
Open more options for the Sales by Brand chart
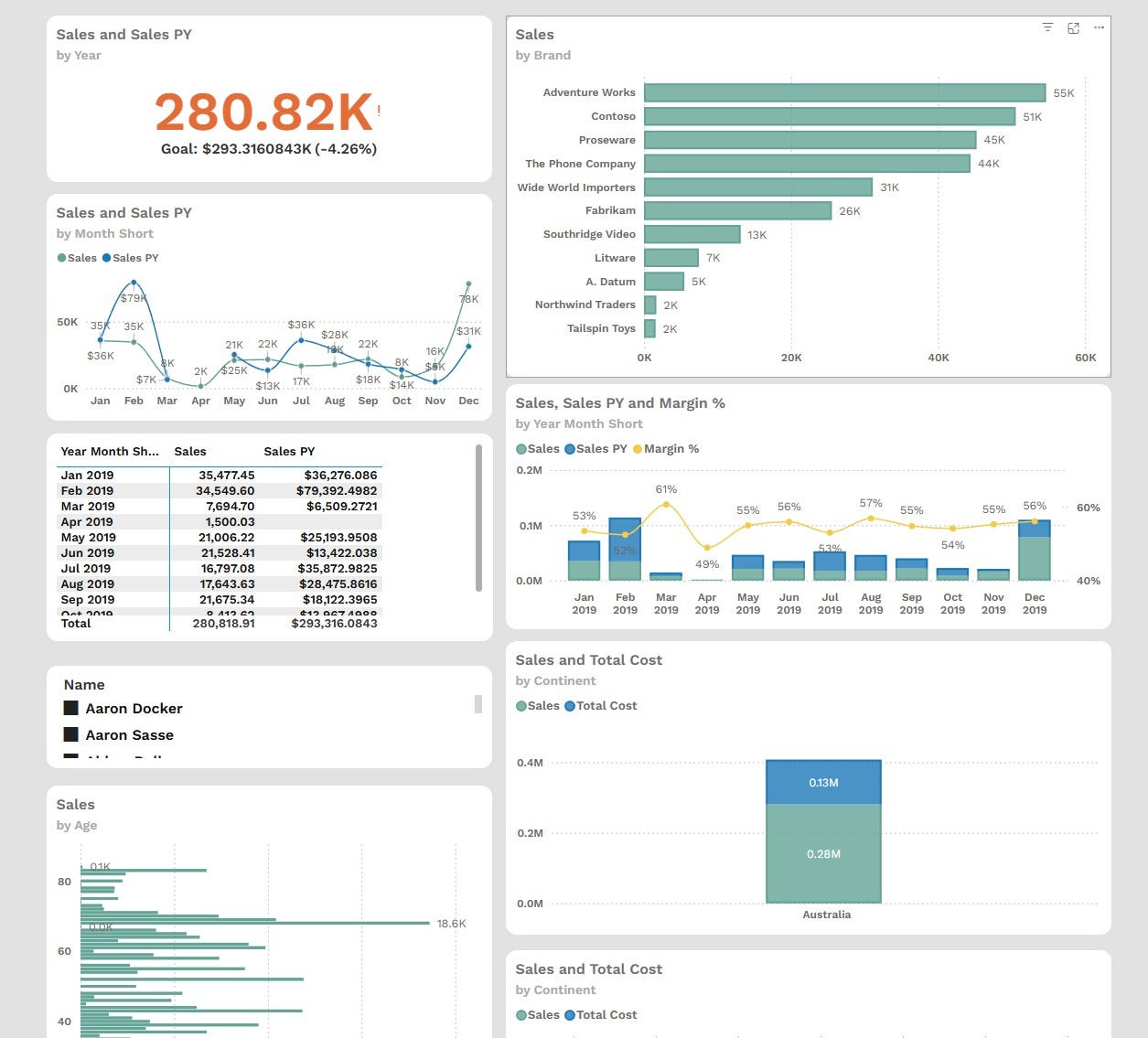pos(1099,27)
